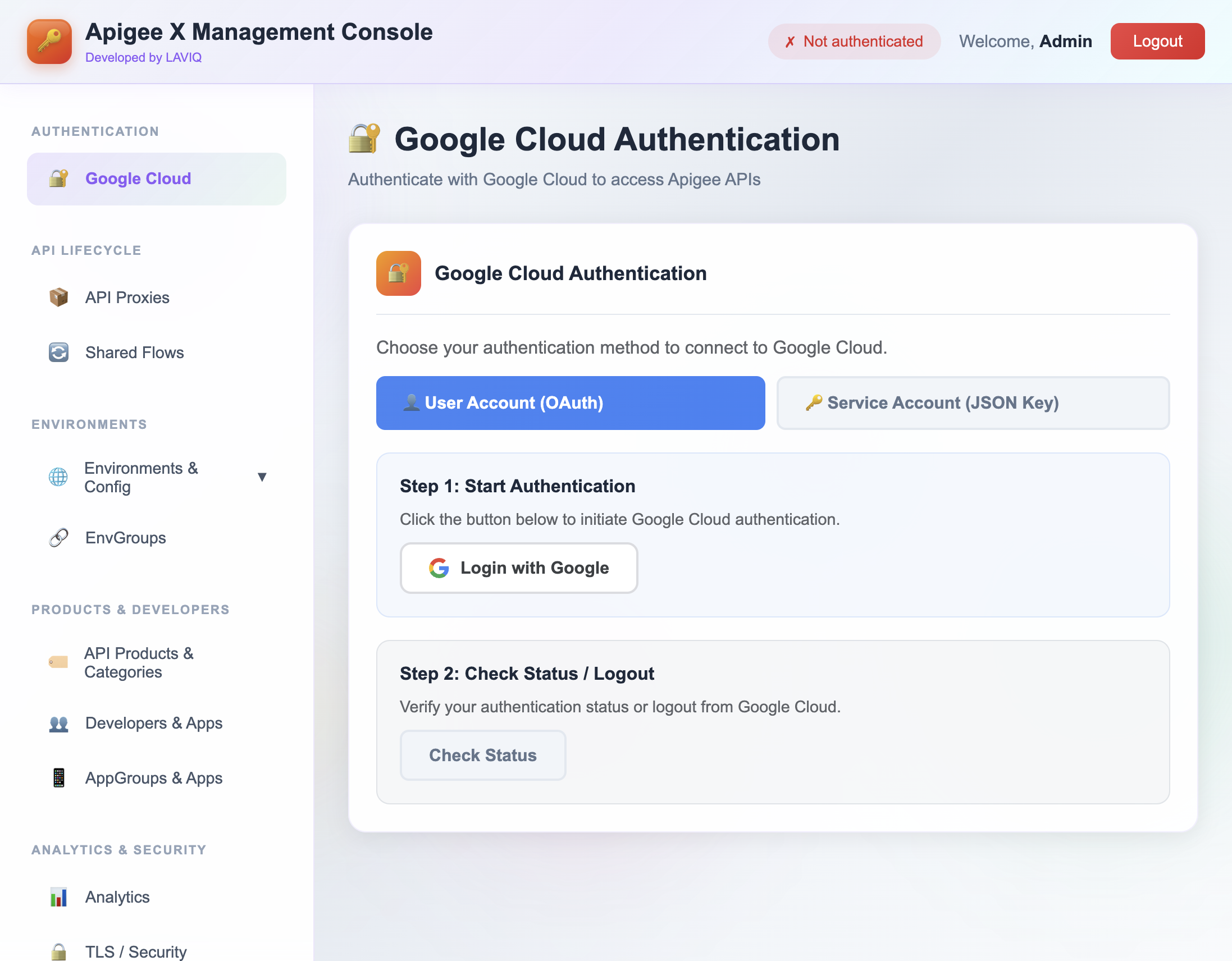Screen dimensions: 1232x961
Task: Click the Environments & Config globe icon
Action: coord(58,477)
